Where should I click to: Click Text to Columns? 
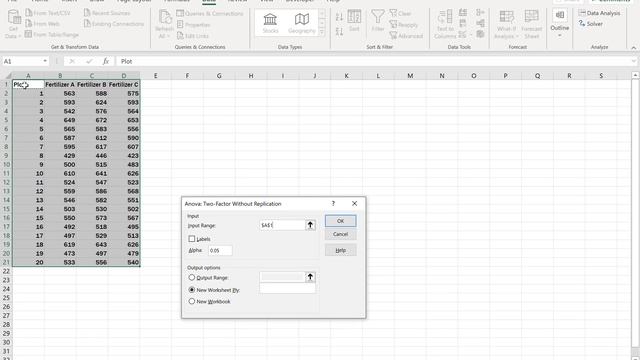pos(445,24)
